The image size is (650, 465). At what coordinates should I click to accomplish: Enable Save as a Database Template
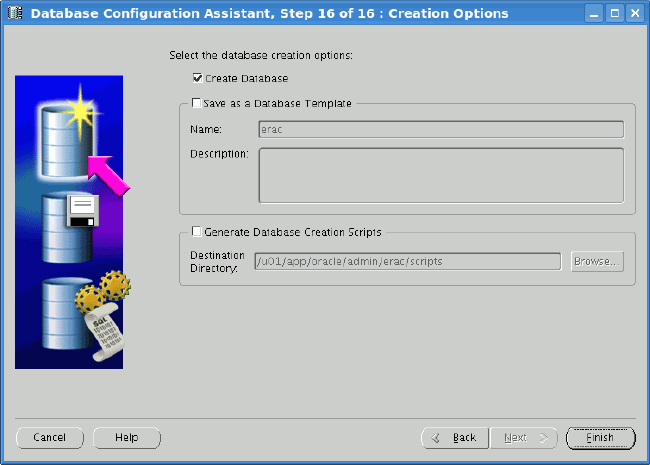(x=197, y=103)
